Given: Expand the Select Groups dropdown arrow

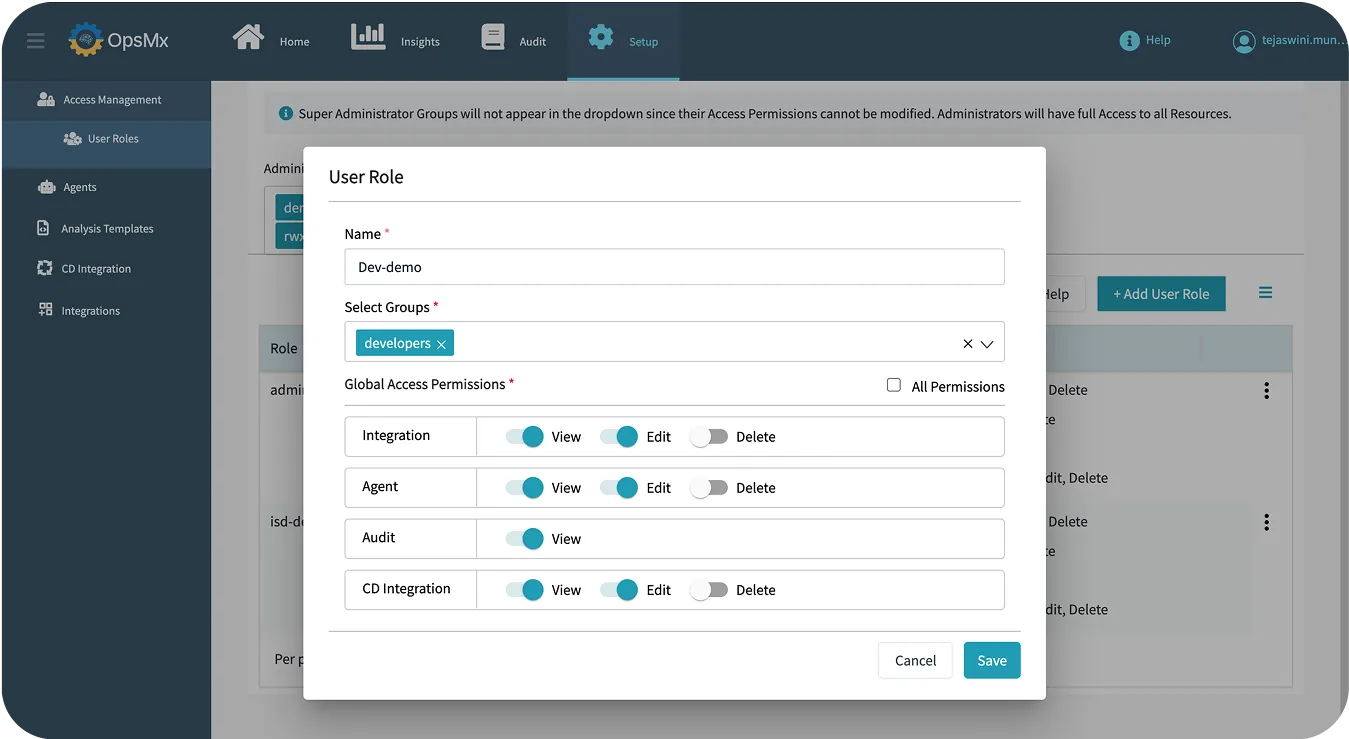Looking at the screenshot, I should tap(987, 343).
